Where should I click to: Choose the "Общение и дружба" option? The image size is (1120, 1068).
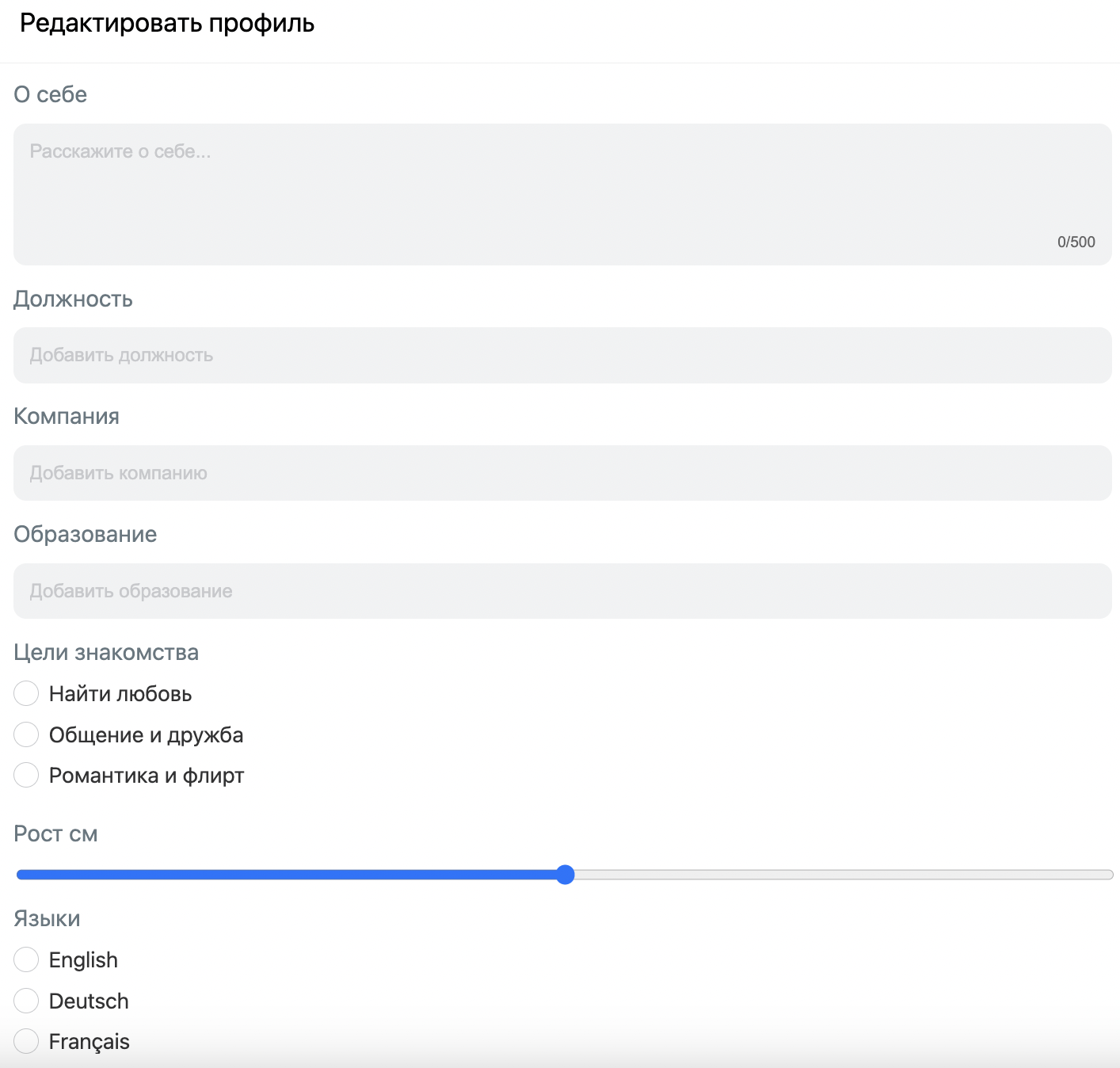[26, 734]
